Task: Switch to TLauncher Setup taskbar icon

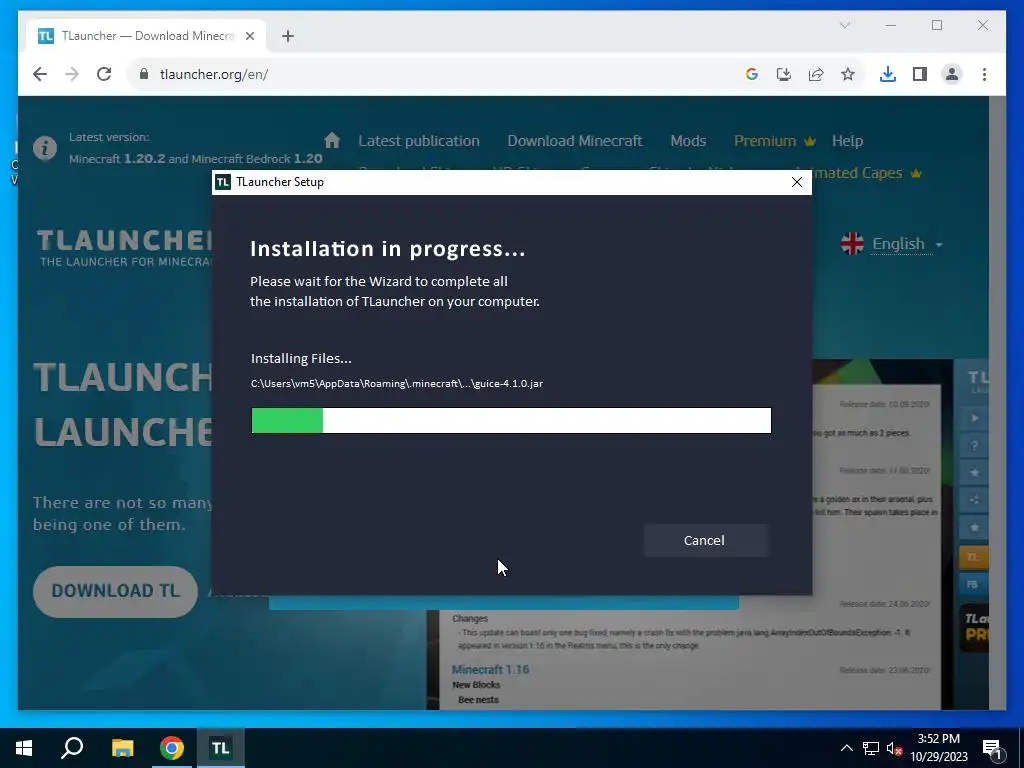Action: click(220, 748)
